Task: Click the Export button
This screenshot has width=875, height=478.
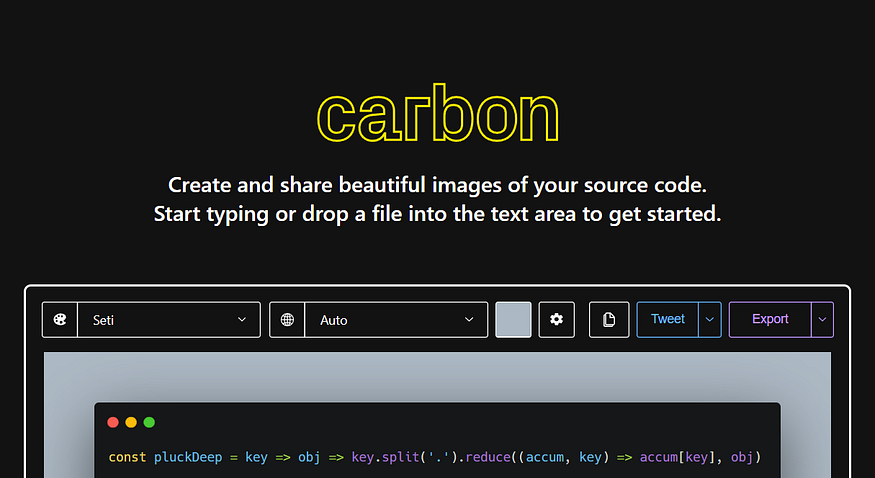Action: 770,320
